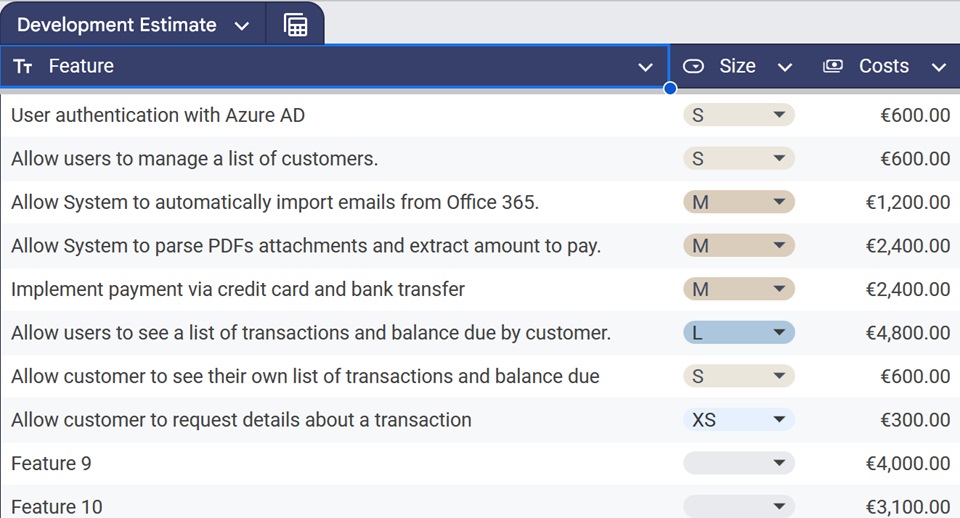Click the blue selection handle under Feature header

[x=670, y=88]
